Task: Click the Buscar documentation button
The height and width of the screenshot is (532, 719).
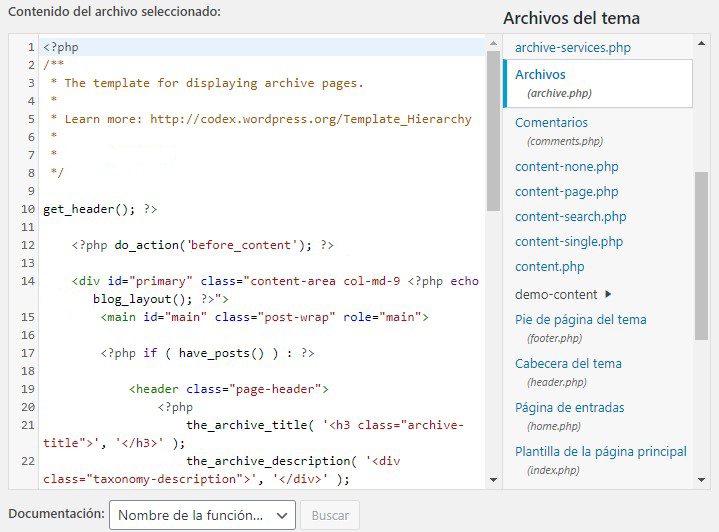Action: click(330, 515)
